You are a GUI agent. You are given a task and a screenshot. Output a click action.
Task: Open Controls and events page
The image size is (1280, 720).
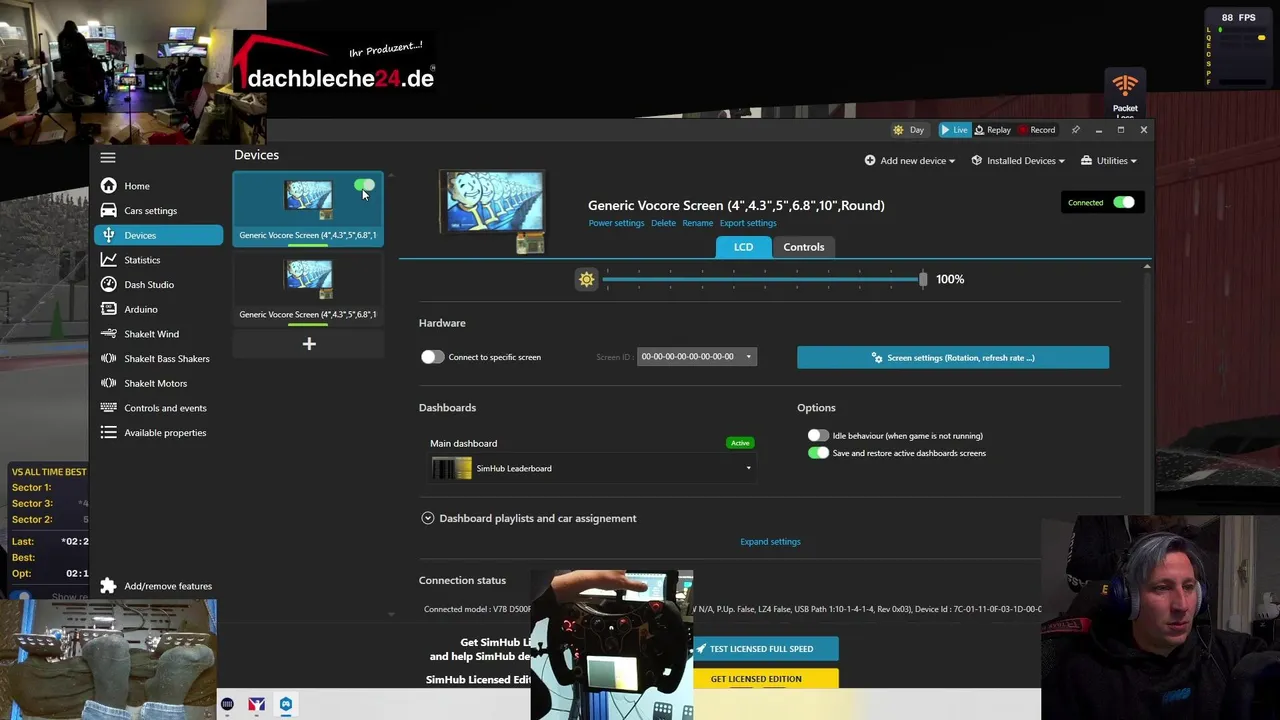click(x=165, y=408)
